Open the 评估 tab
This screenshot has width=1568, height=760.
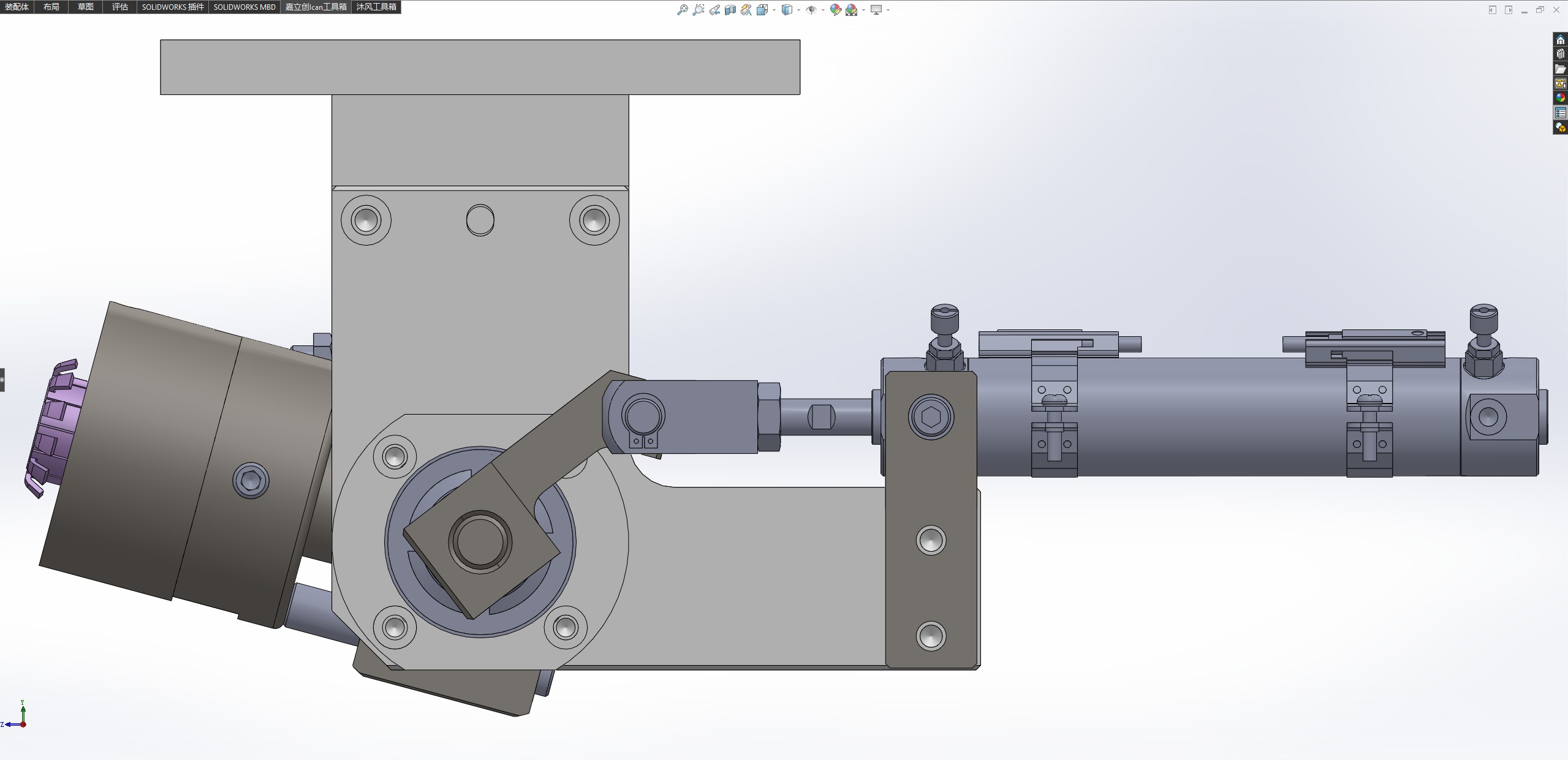coord(120,7)
